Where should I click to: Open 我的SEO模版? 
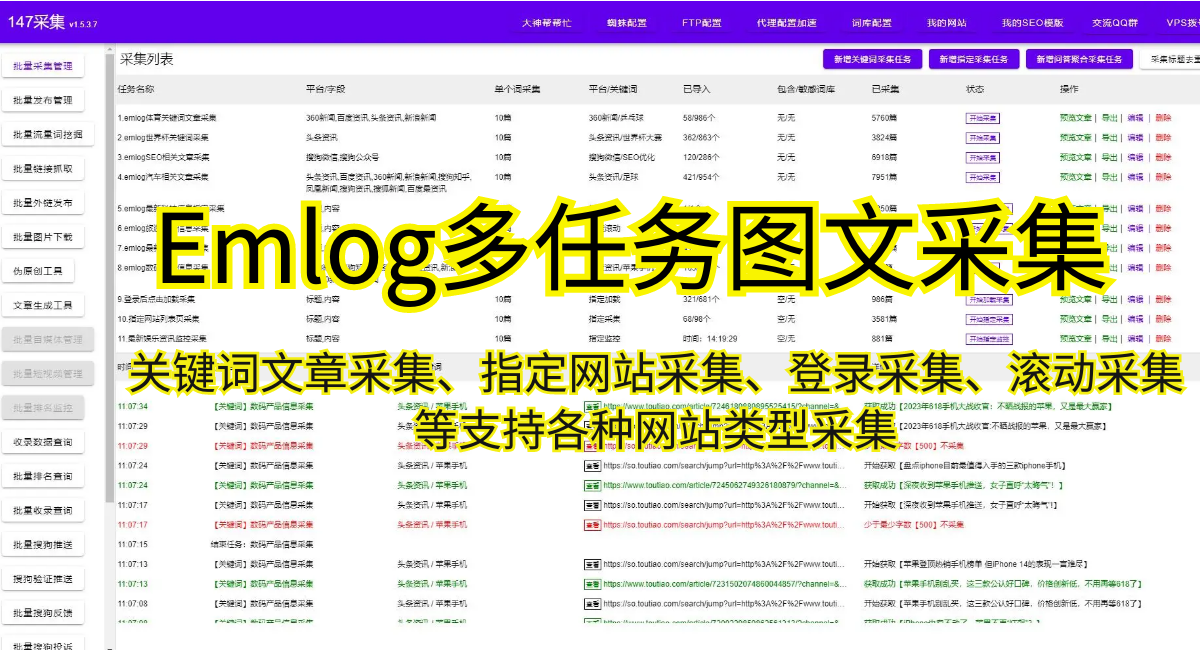(1033, 22)
